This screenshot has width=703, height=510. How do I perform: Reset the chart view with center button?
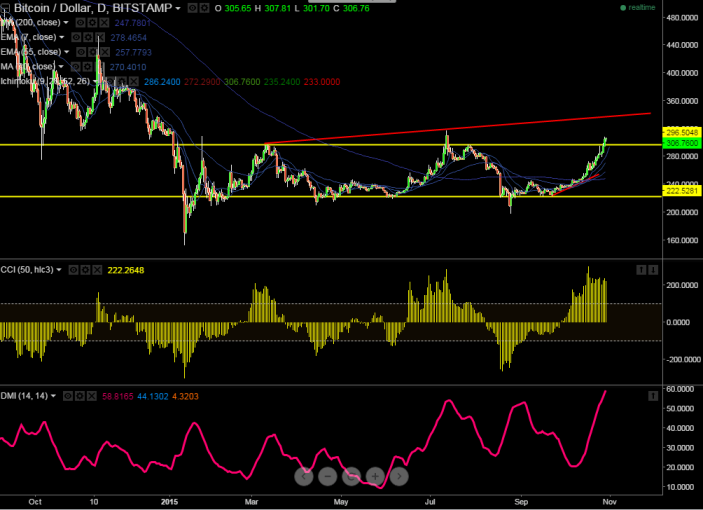click(x=352, y=476)
